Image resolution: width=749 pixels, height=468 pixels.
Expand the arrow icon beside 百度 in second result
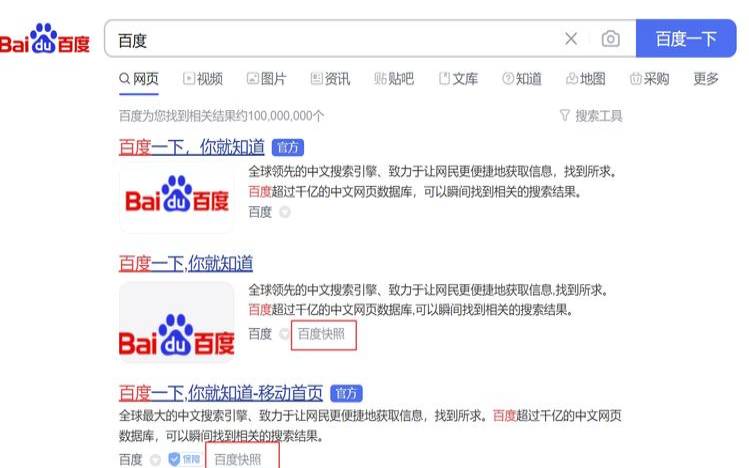(284, 334)
